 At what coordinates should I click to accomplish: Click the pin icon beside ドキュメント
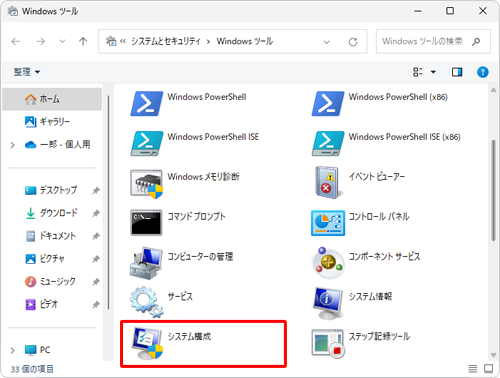pos(96,236)
